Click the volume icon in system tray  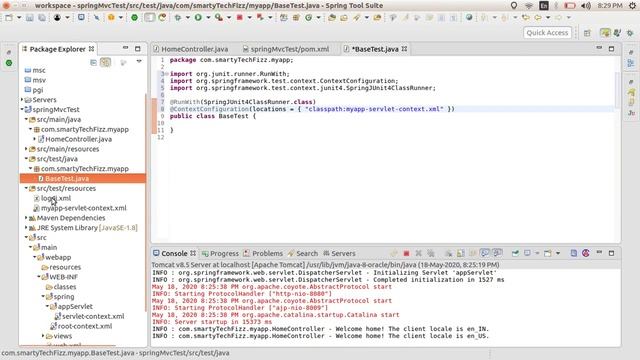[x=586, y=6]
